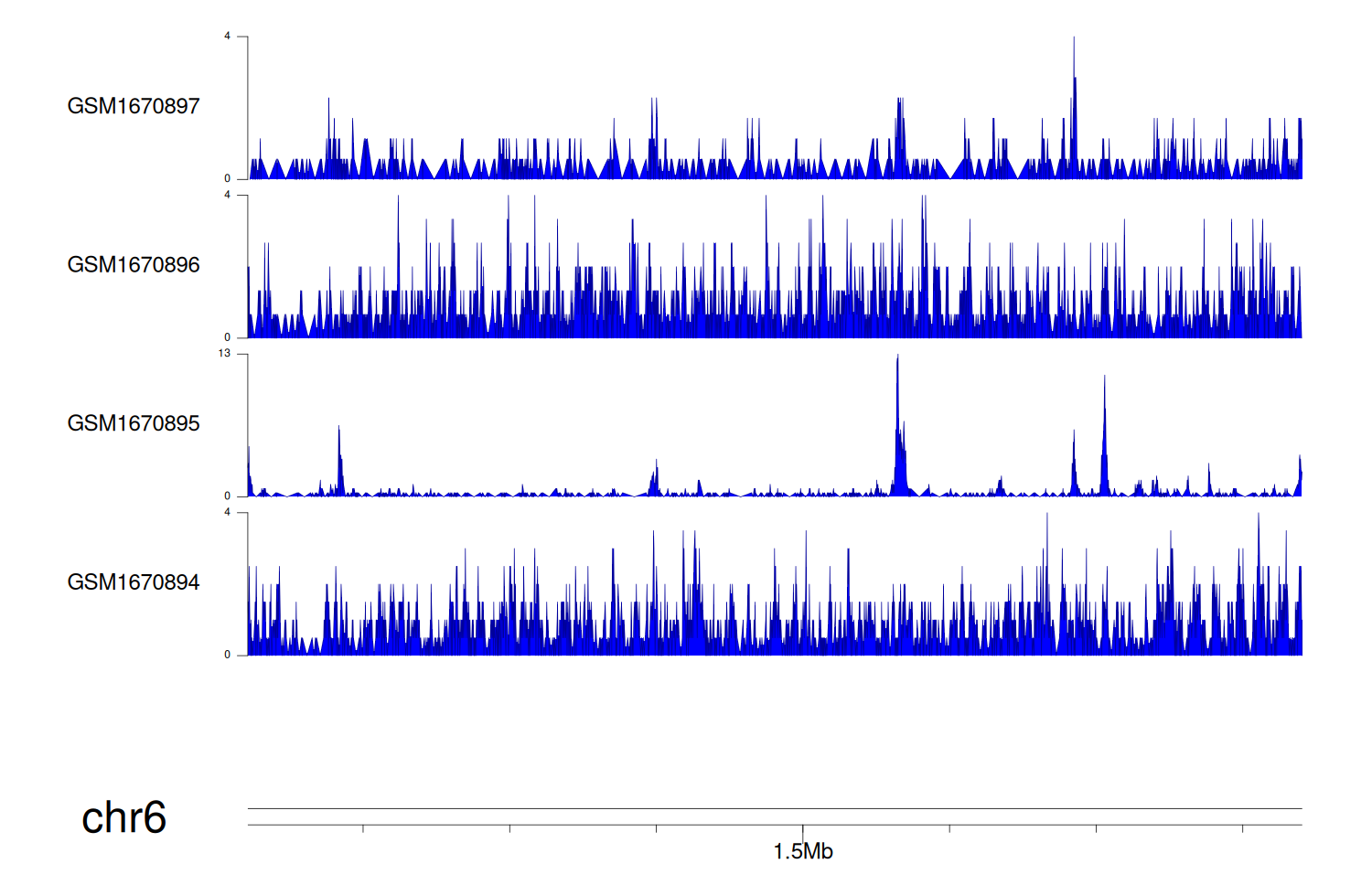The height and width of the screenshot is (896, 1372).
Task: Click the major tick above 1.5Mb label
Action: [803, 830]
